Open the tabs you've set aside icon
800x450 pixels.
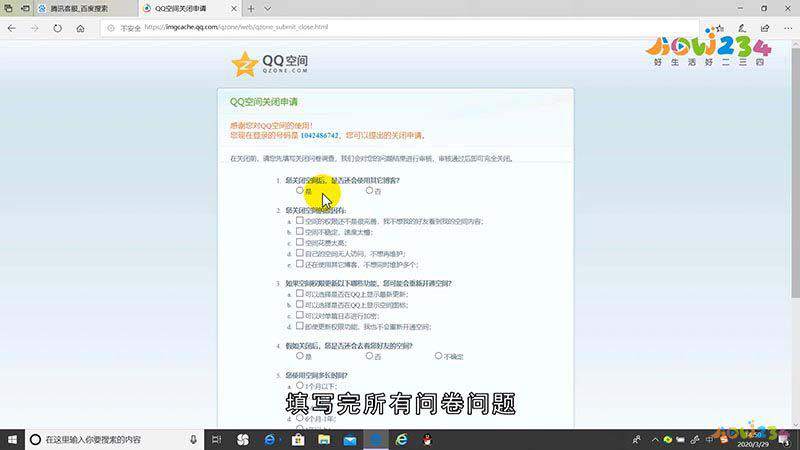[x=9, y=9]
